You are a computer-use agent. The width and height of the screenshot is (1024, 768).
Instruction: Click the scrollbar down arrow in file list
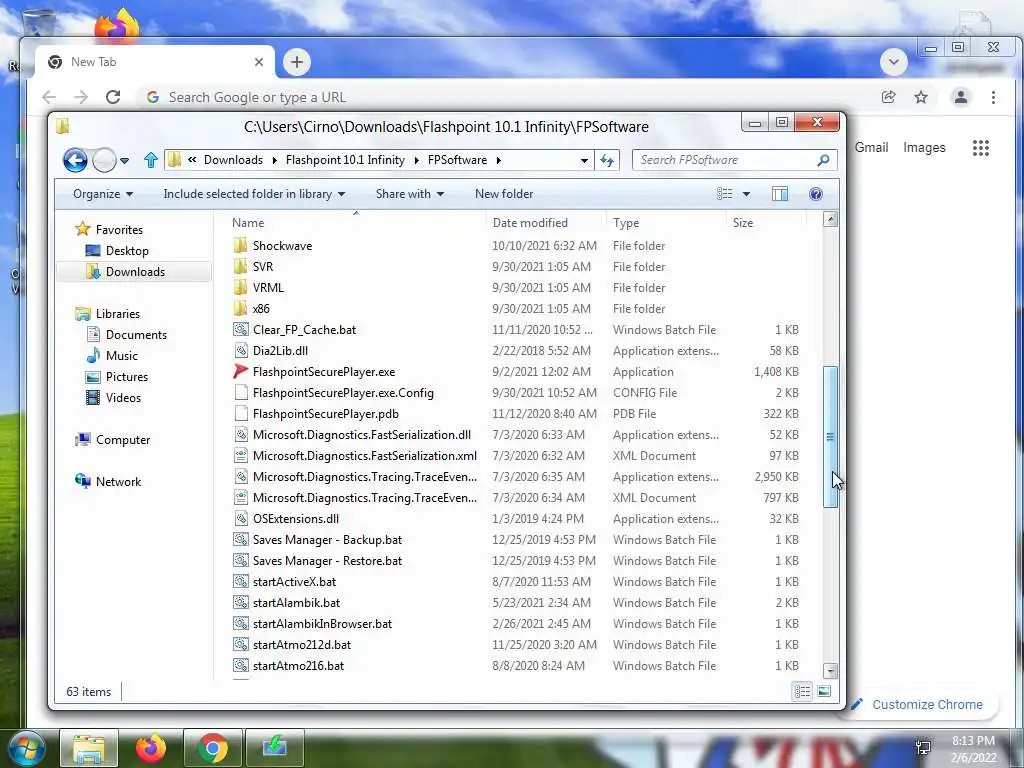[830, 671]
